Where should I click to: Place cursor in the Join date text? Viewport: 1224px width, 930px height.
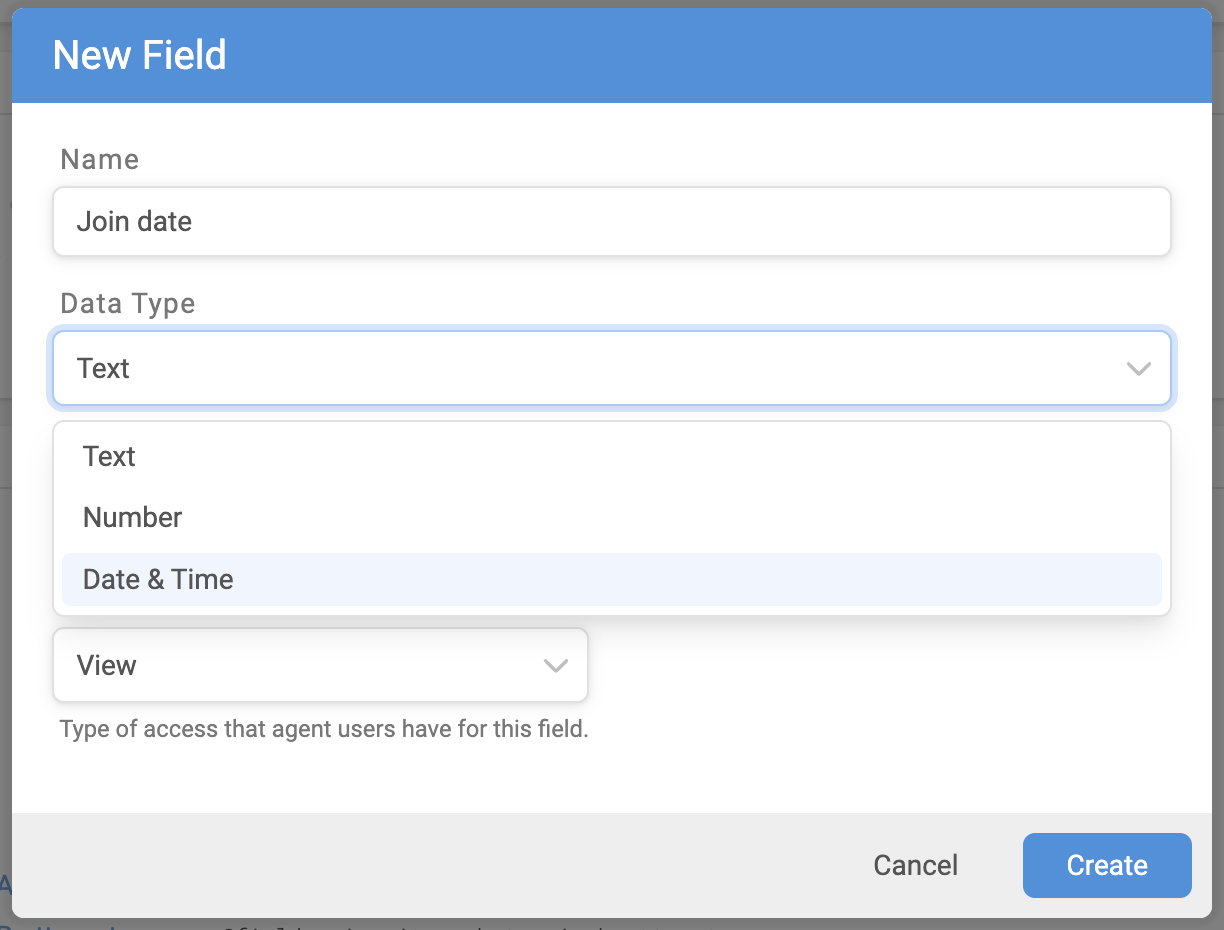click(x=134, y=221)
